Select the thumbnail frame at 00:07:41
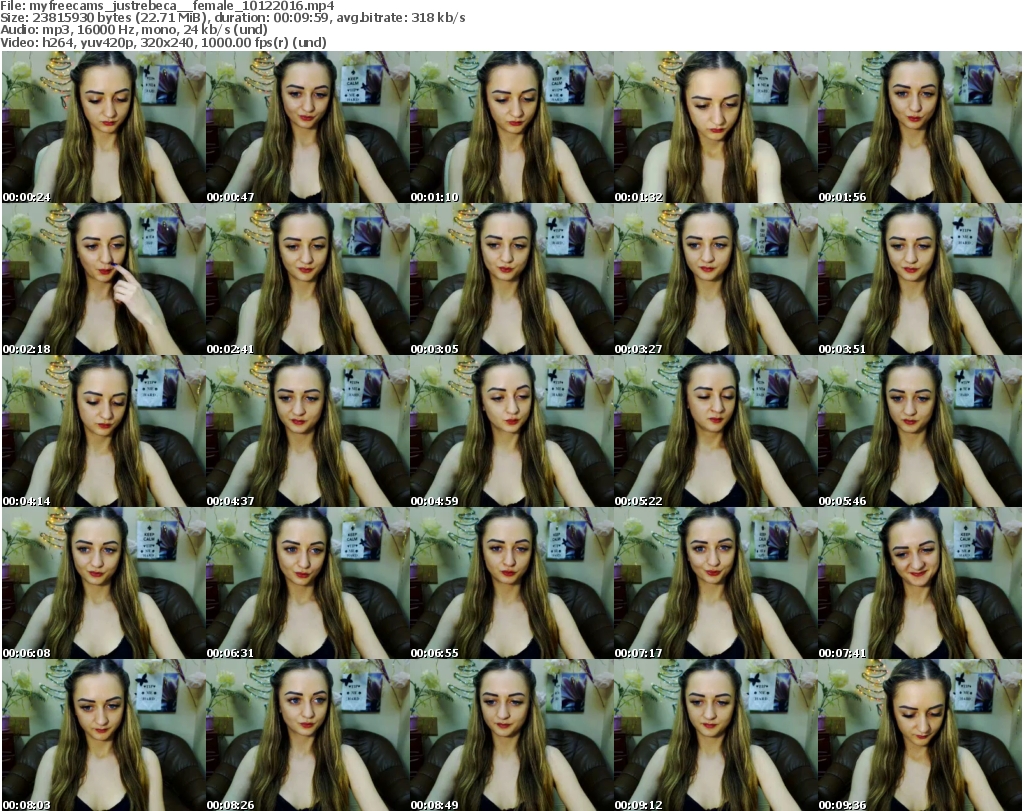 pos(920,584)
